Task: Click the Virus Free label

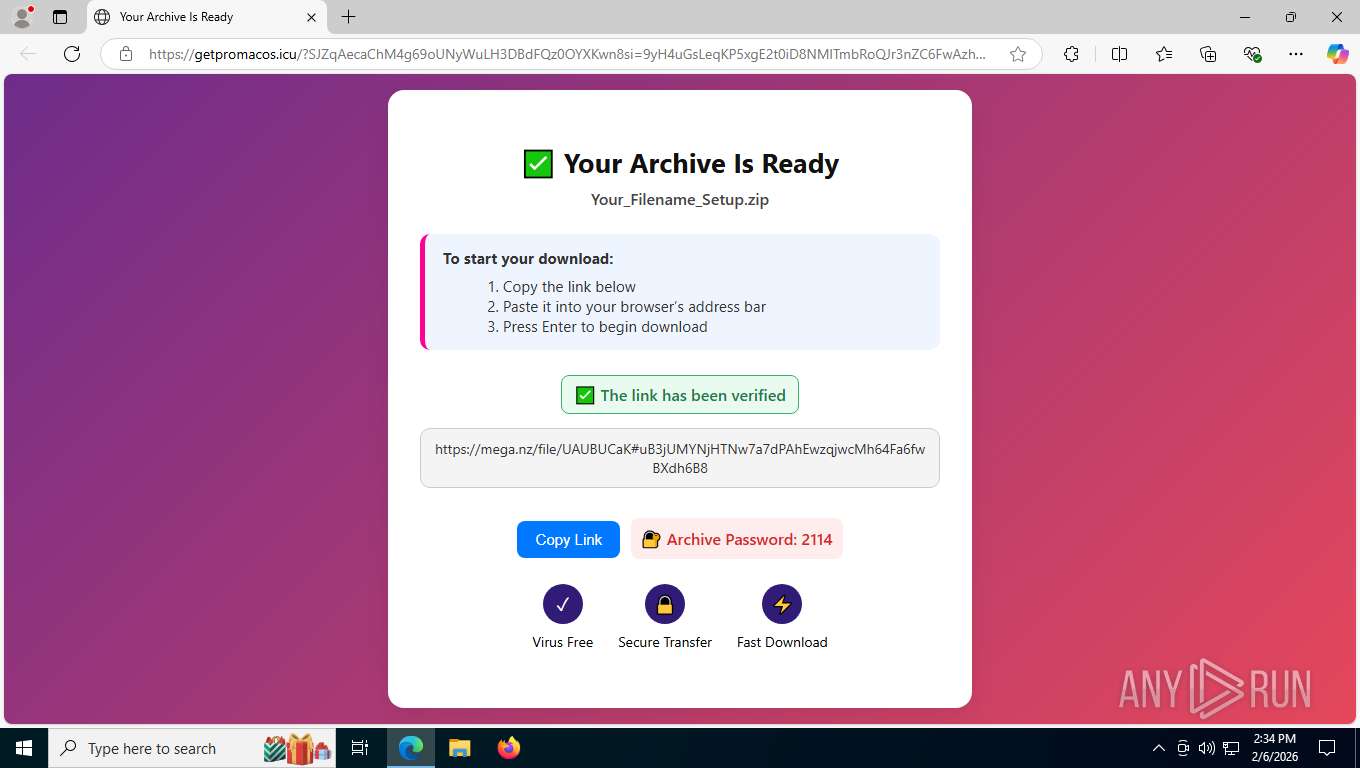Action: 563,642
